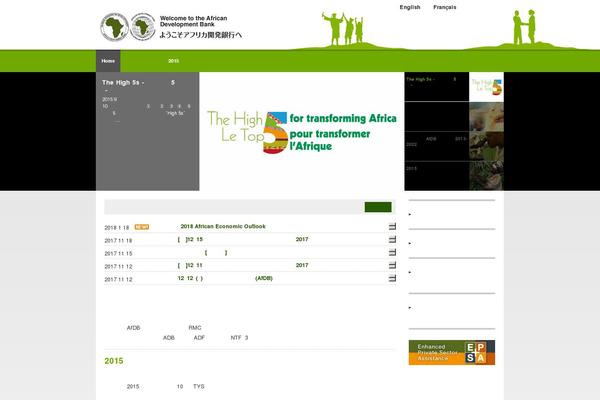Image resolution: width=600 pixels, height=400 pixels.
Task: Switch site language to English
Action: click(x=410, y=7)
